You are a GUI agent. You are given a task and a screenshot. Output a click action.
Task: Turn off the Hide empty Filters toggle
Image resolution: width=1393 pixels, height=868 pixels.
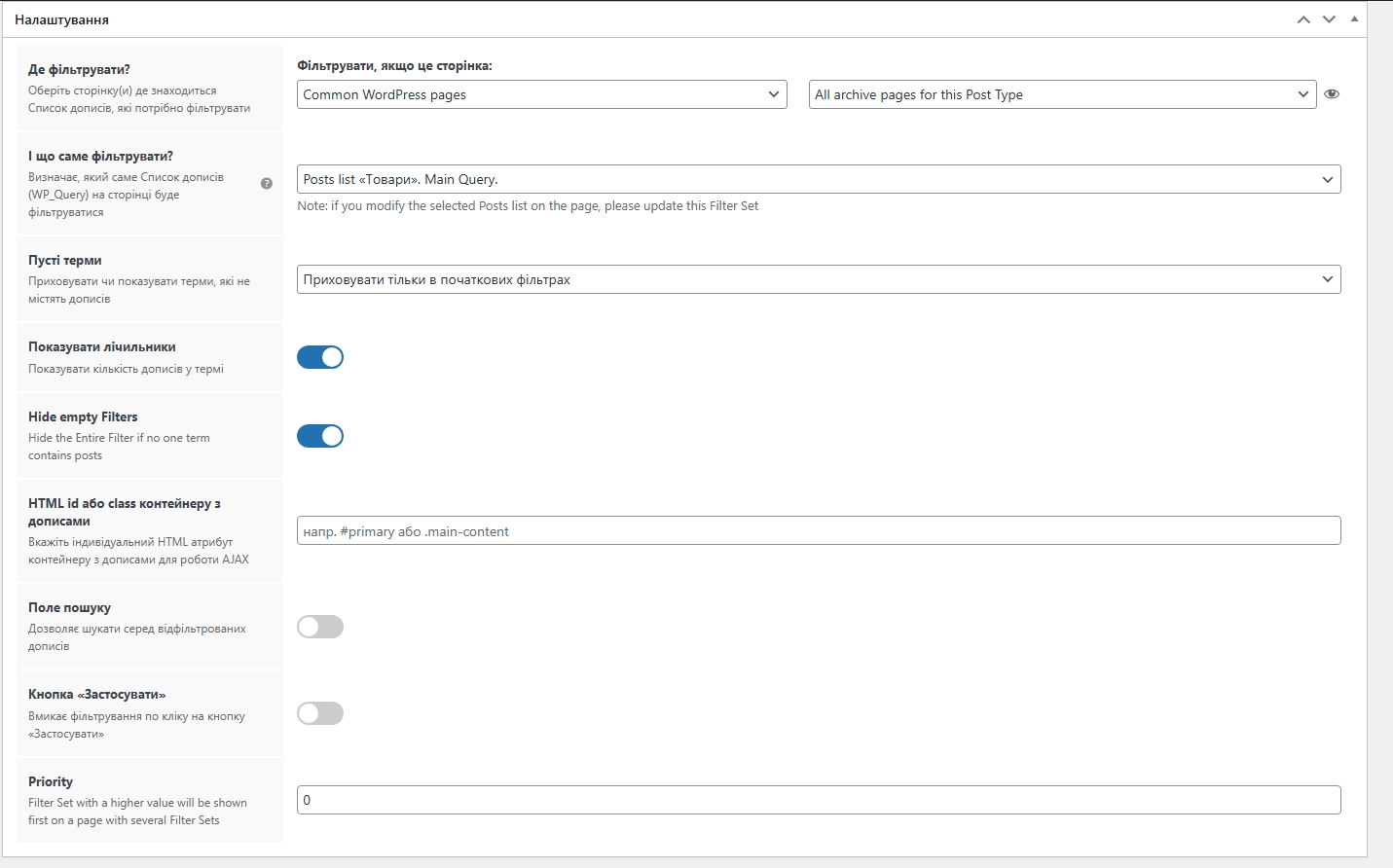(x=320, y=436)
